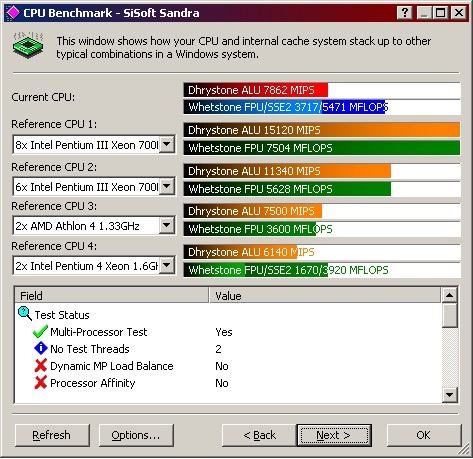Select the 2x Intel Pentium 4 Xeon combo box
473x459 pixels.
tap(94, 266)
